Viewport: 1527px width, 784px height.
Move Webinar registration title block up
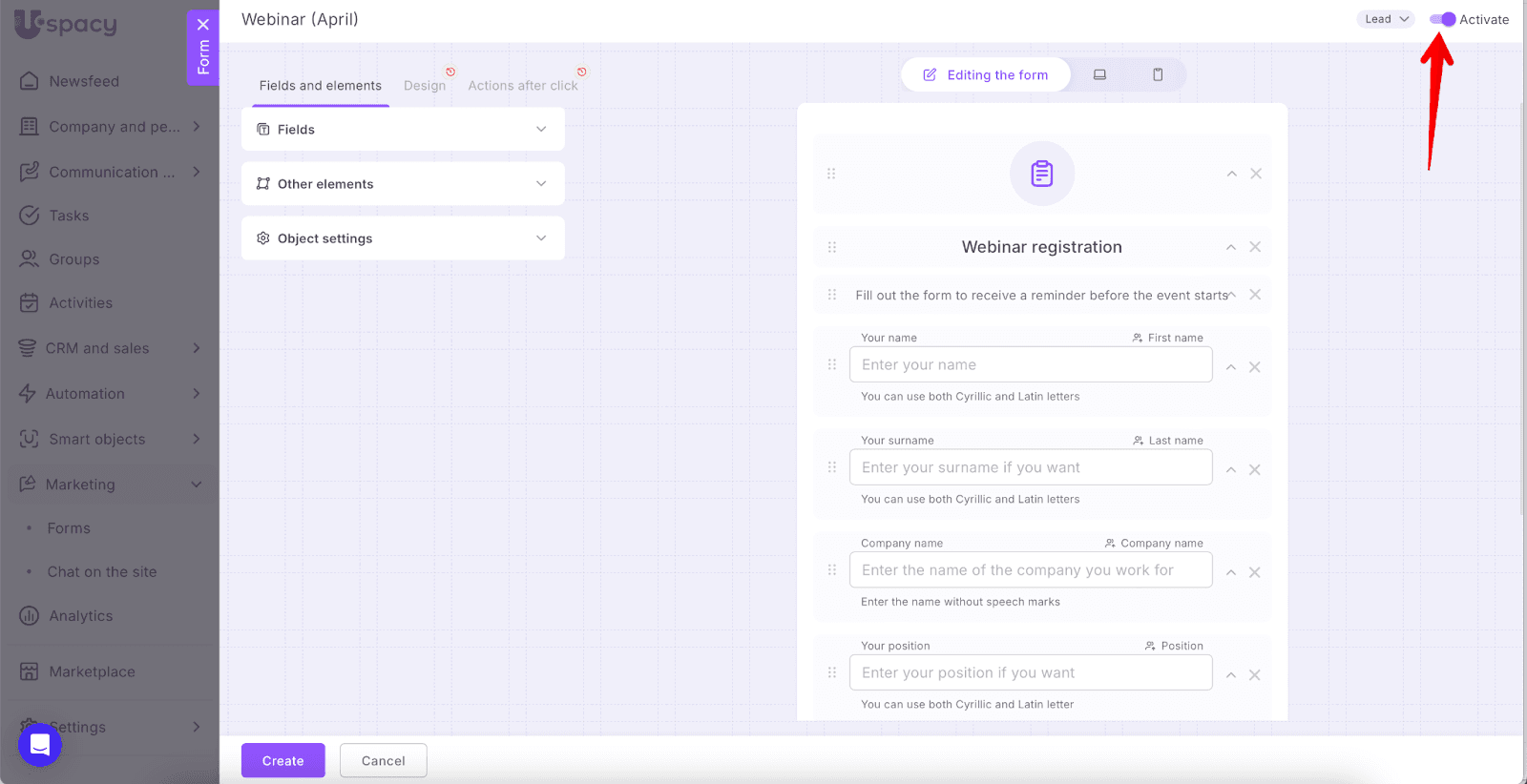[1231, 247]
